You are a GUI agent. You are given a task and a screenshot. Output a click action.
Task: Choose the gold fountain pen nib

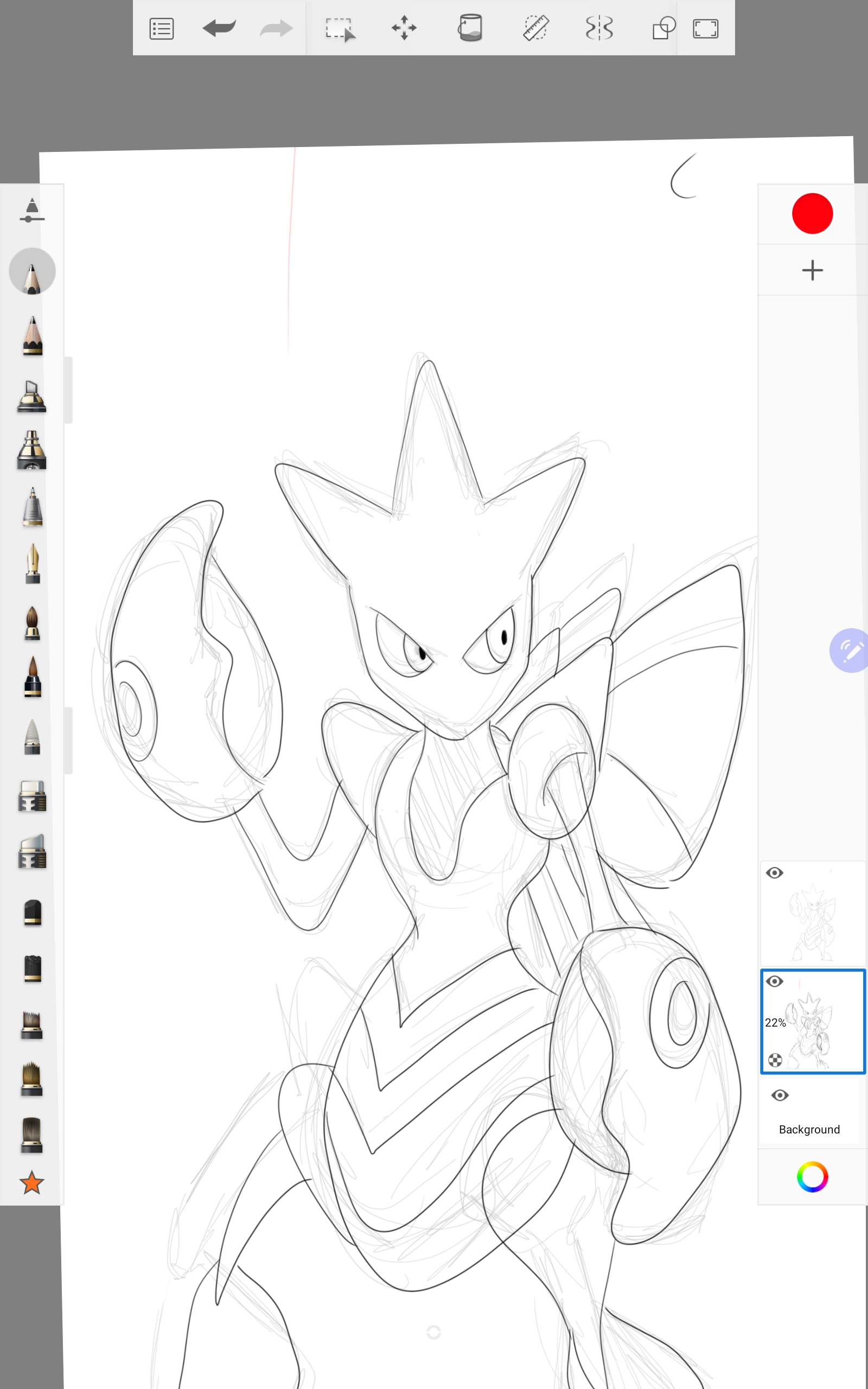(x=33, y=564)
